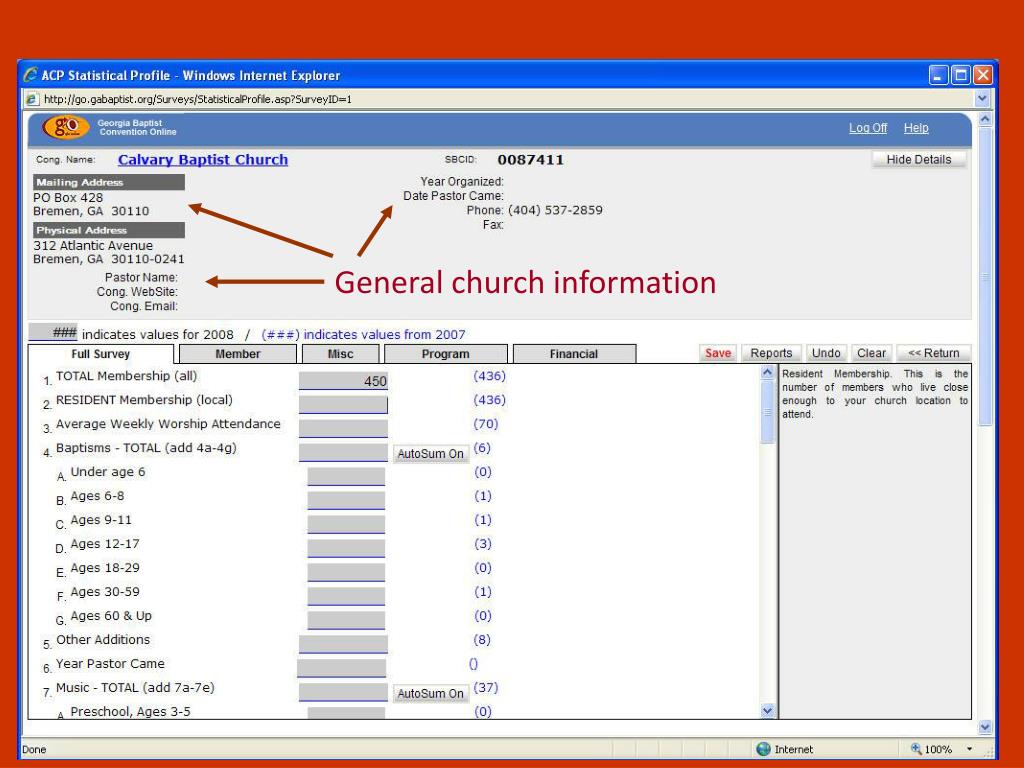The height and width of the screenshot is (768, 1024).
Task: Click the Undo button
Action: 825,353
